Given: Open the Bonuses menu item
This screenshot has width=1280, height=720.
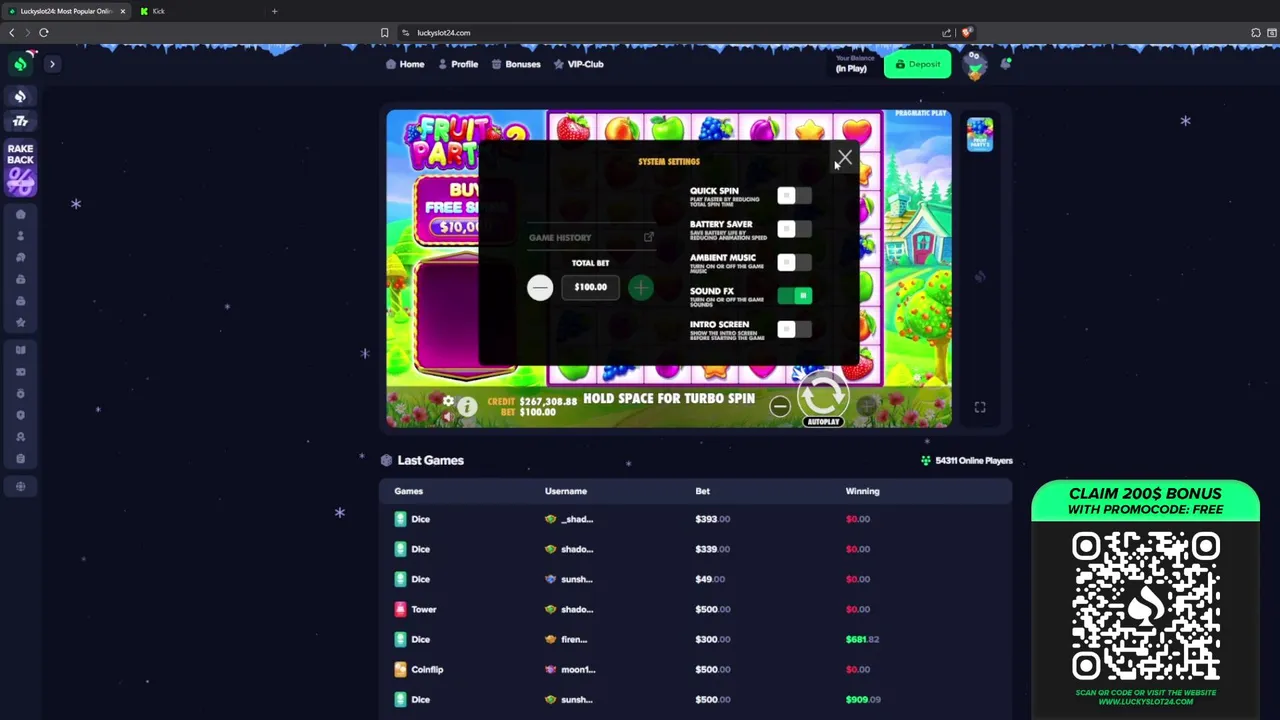Looking at the screenshot, I should tap(516, 64).
